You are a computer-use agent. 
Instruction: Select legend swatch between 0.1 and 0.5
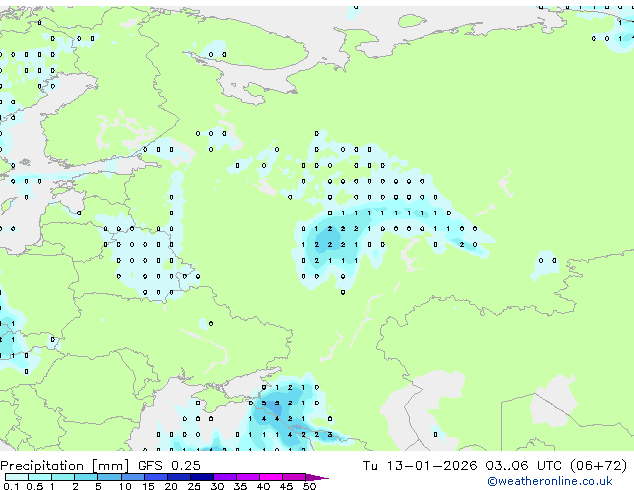click(x=17, y=477)
